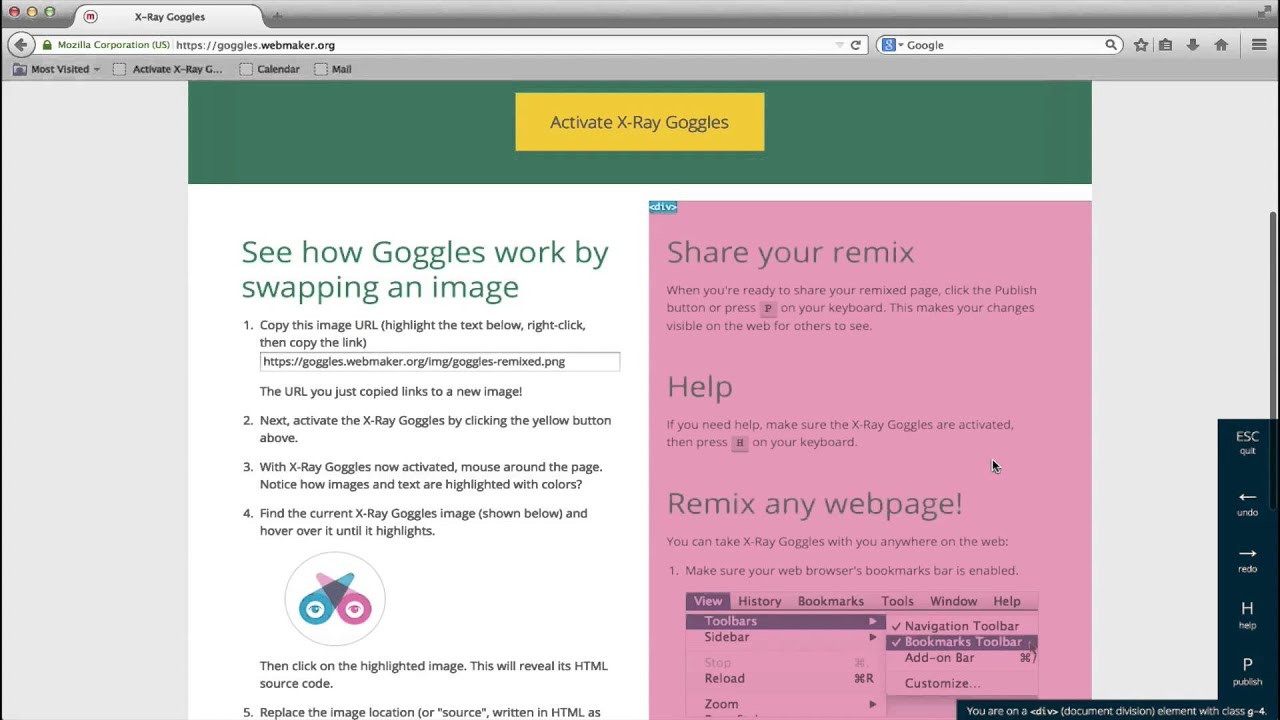This screenshot has width=1280, height=720.
Task: Reload page using address bar refresh icon
Action: point(855,45)
